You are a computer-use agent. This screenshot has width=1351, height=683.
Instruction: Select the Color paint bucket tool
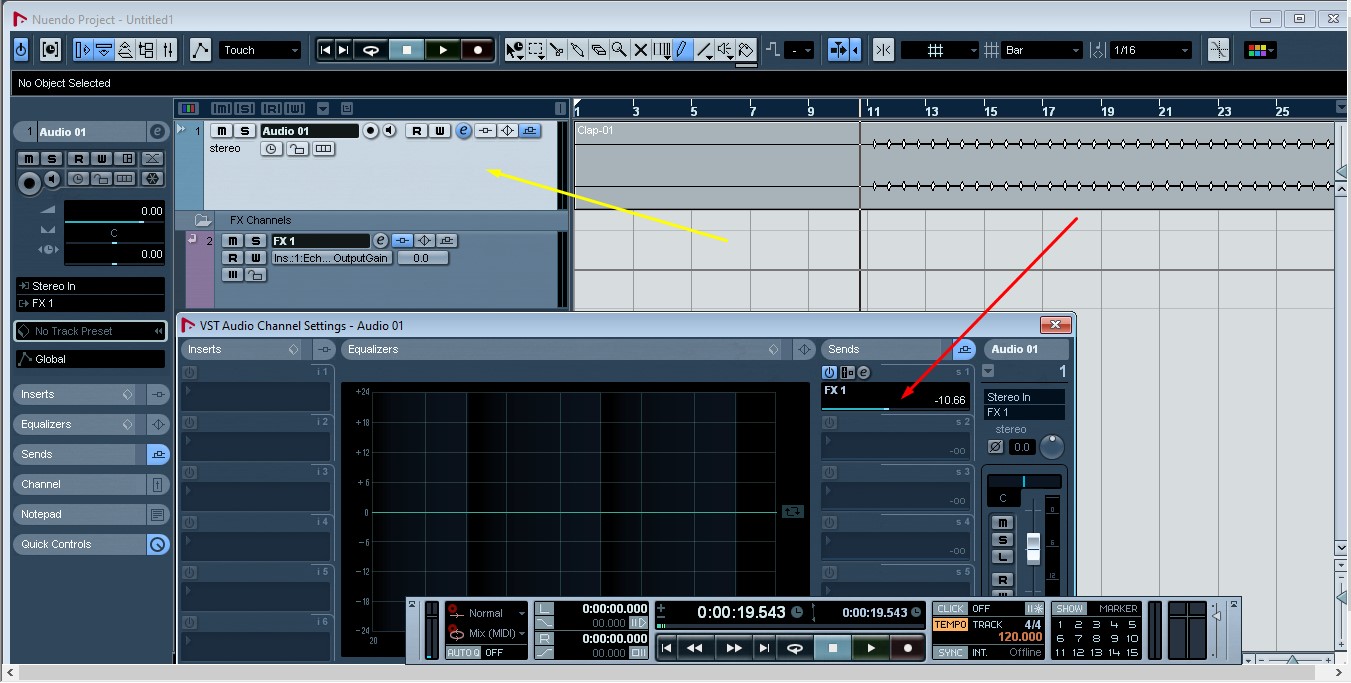(x=746, y=49)
